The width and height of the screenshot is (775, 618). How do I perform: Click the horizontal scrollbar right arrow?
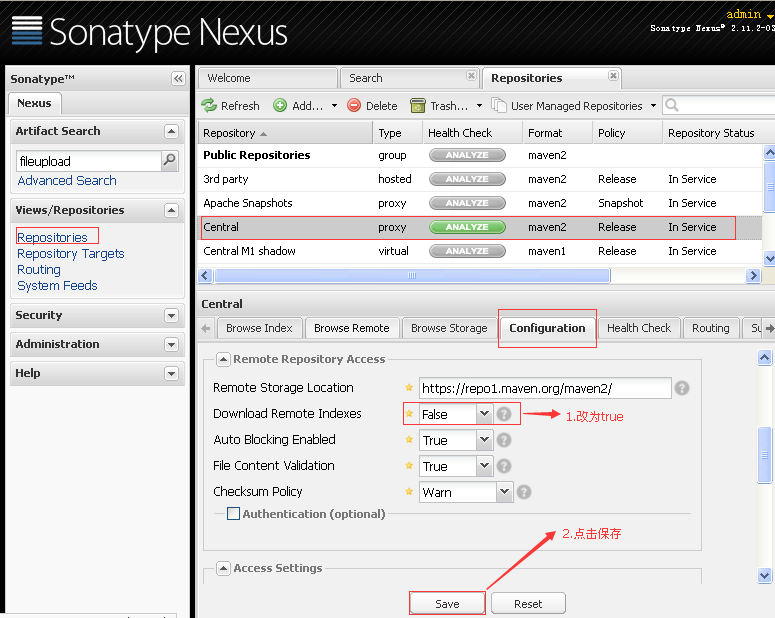coord(753,275)
